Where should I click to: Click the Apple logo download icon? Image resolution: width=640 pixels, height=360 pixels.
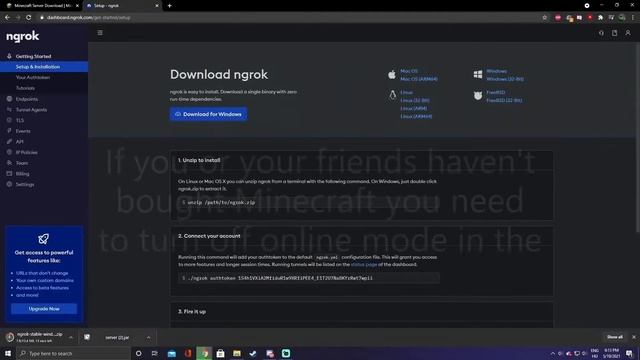click(392, 74)
